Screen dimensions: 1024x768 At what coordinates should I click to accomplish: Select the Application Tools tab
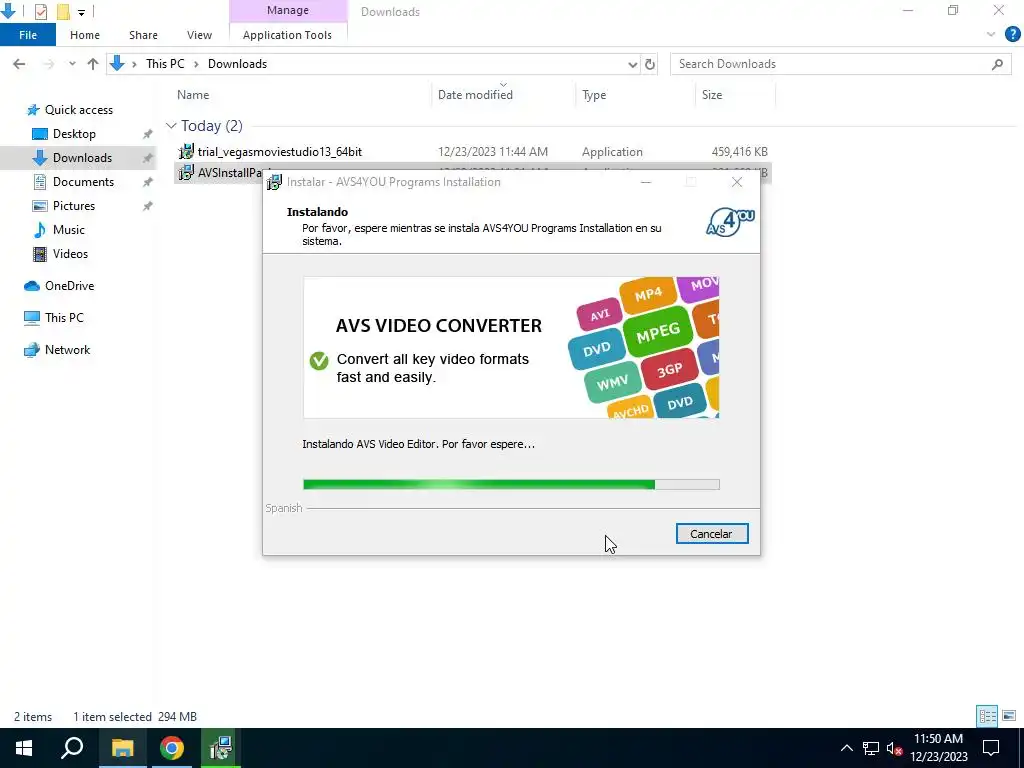(x=287, y=35)
